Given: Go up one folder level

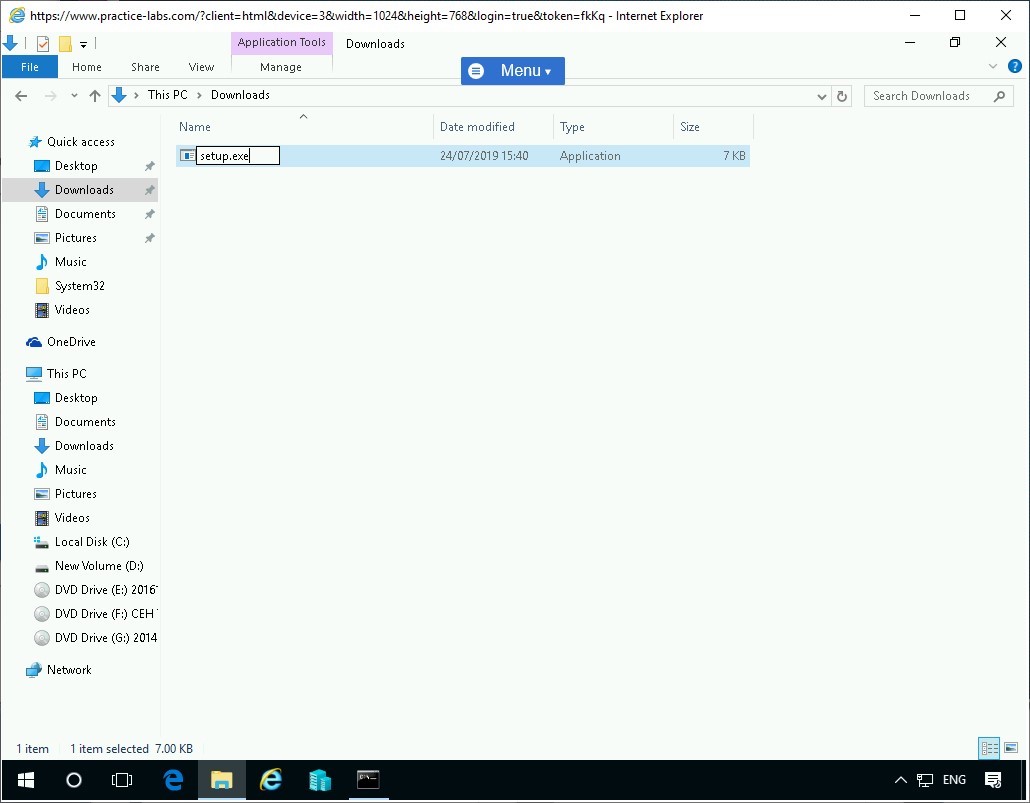Looking at the screenshot, I should 95,96.
